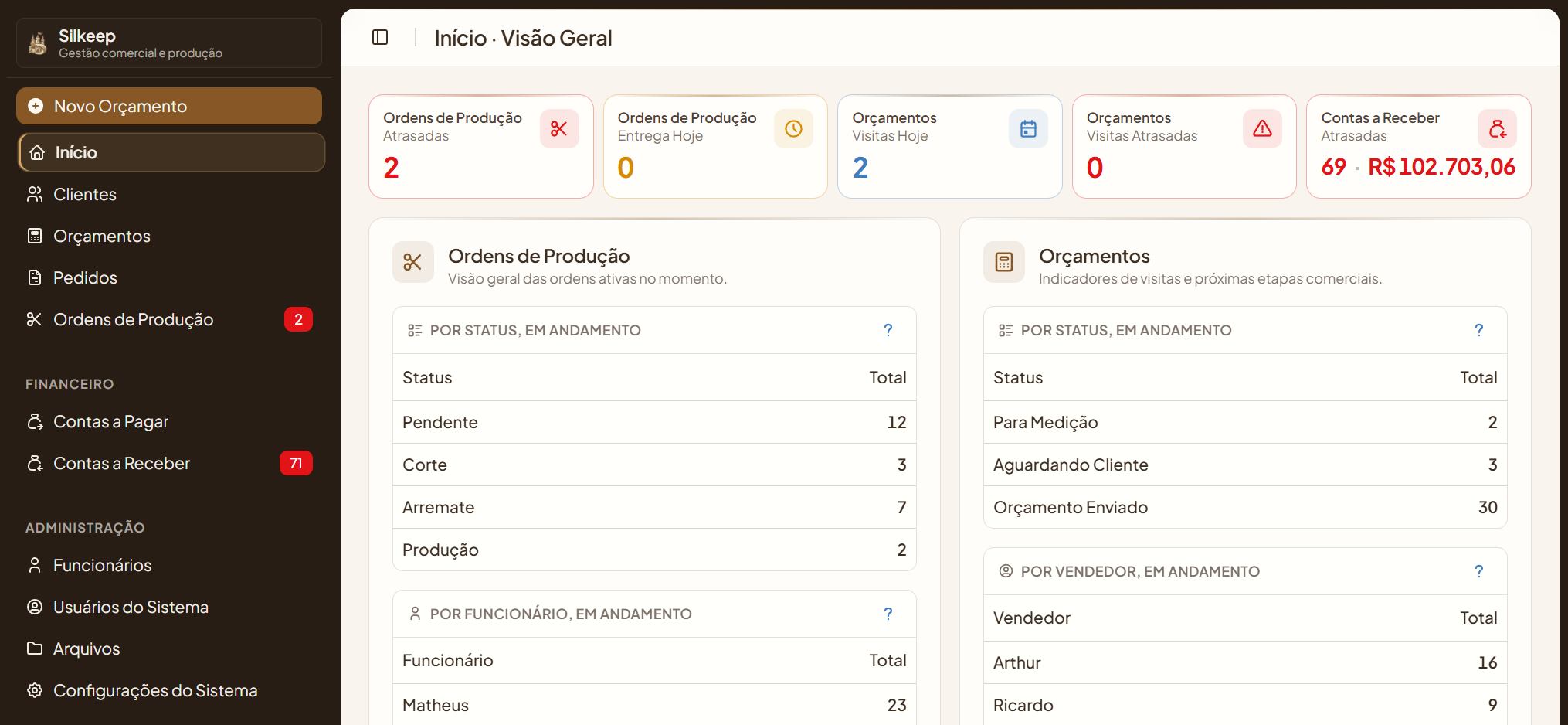Open the Ordens de Produção Entrega Hoje card
The height and width of the screenshot is (725, 1568).
pos(715,146)
